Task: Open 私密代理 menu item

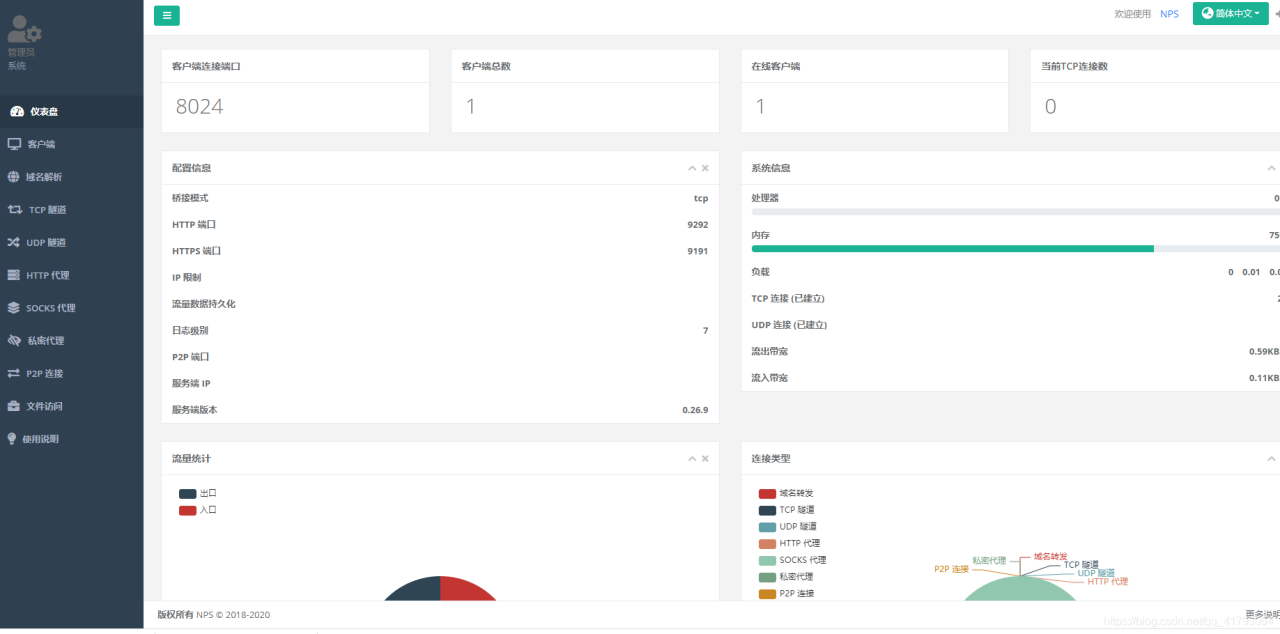Action: pyautogui.click(x=72, y=341)
